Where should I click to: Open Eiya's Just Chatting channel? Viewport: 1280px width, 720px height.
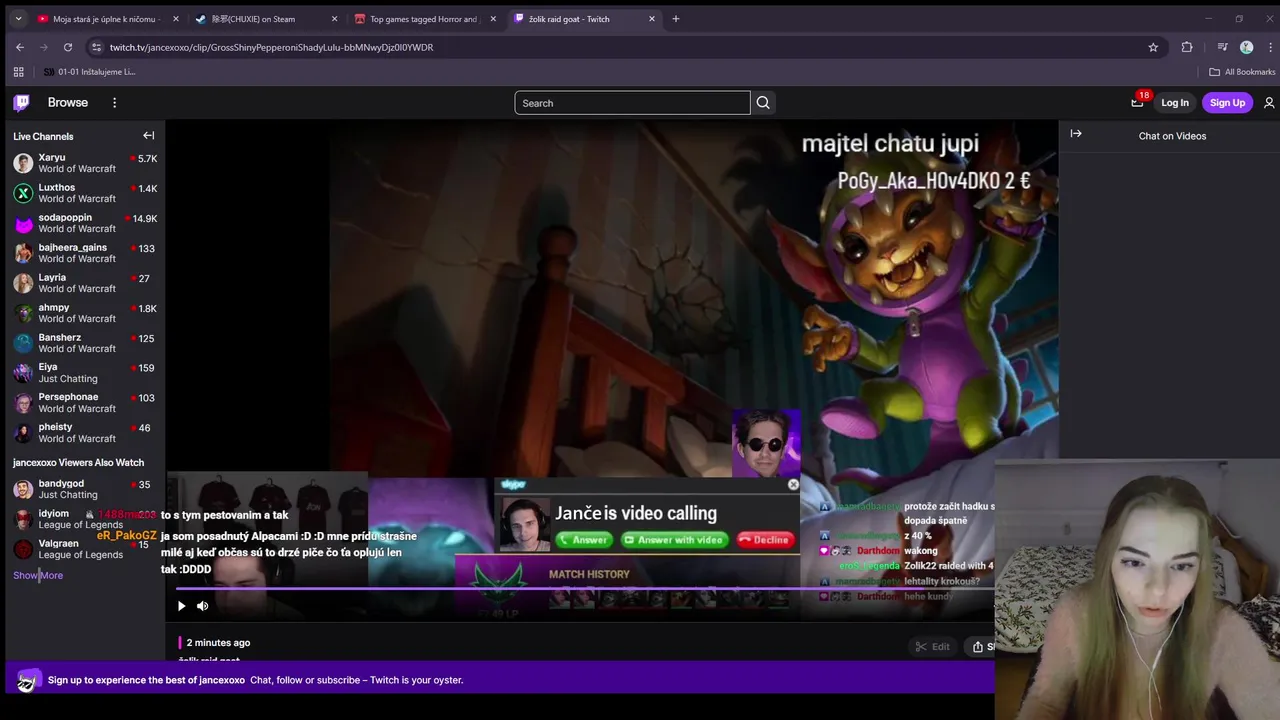(85, 373)
